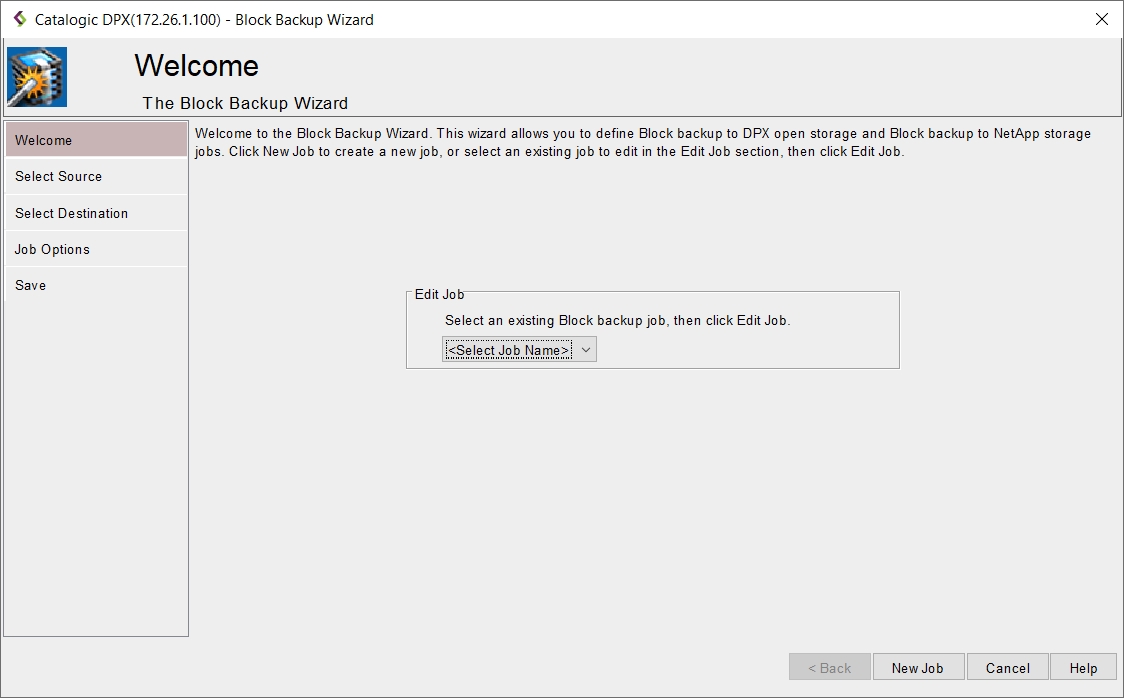Start a new job with New Job
Image resolution: width=1124 pixels, height=698 pixels.
917,668
